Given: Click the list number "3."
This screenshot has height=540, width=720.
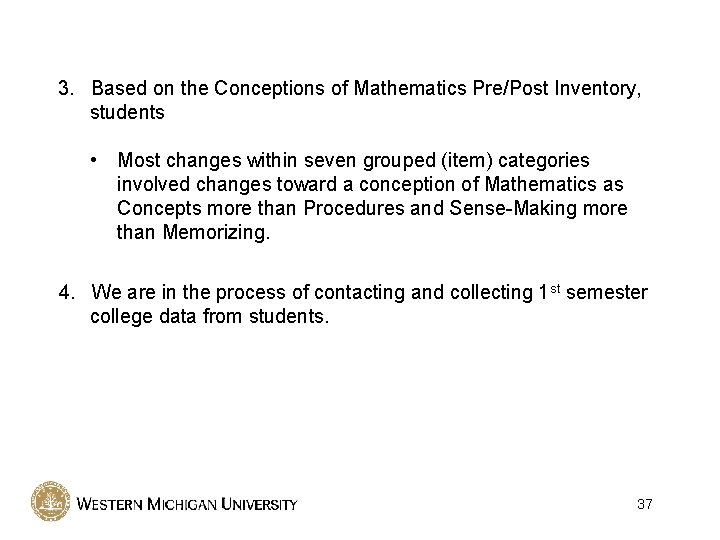Looking at the screenshot, I should coord(66,91).
